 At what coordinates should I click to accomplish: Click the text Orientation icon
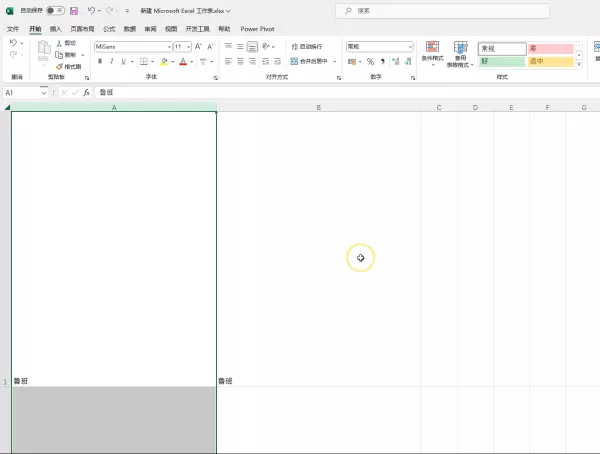[266, 47]
